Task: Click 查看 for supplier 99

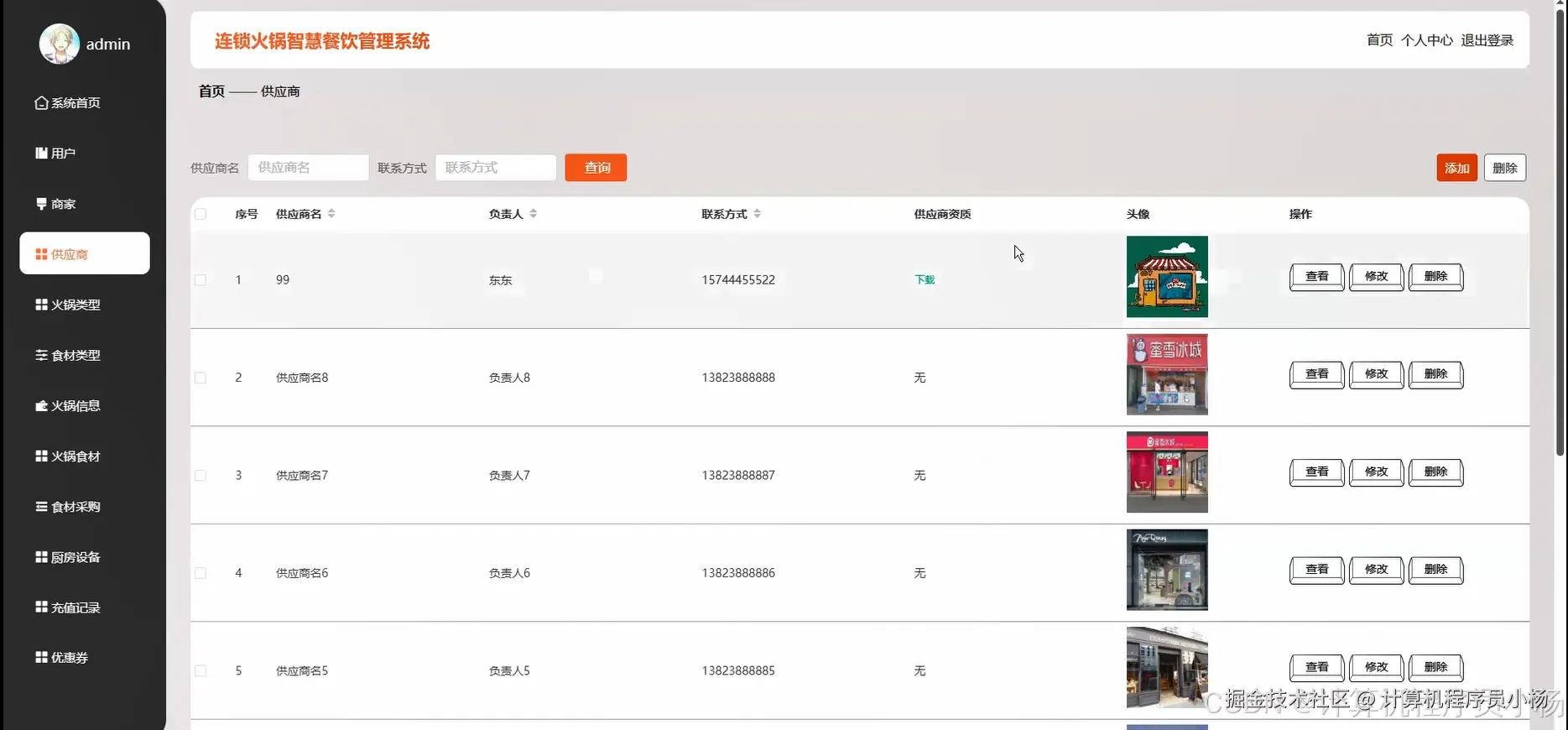Action: [1316, 276]
